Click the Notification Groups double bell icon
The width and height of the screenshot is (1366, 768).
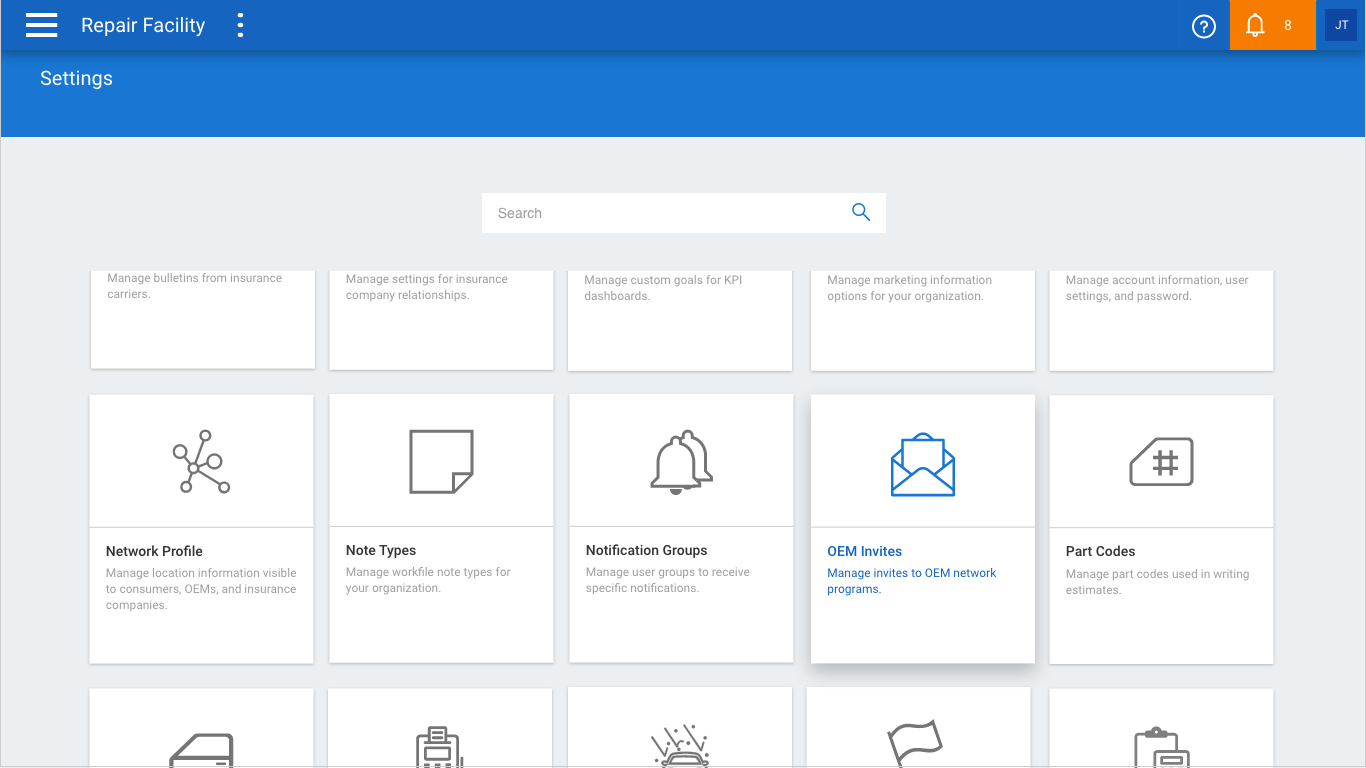682,462
